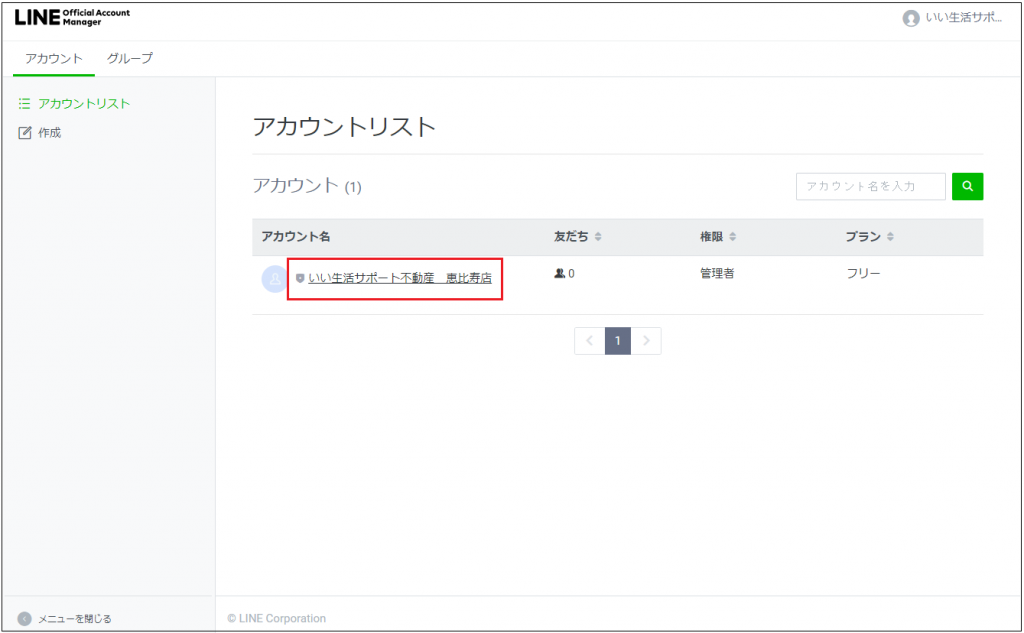Screen dimensions: 1024x633
Task: Go to next page with right chevron
Action: (646, 341)
